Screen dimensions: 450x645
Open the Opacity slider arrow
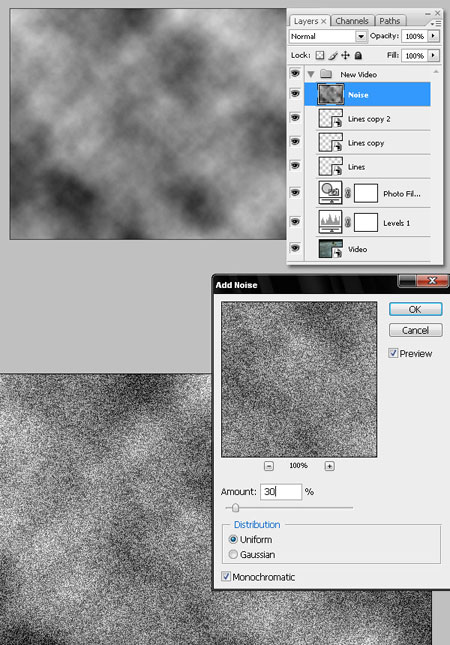coord(434,36)
